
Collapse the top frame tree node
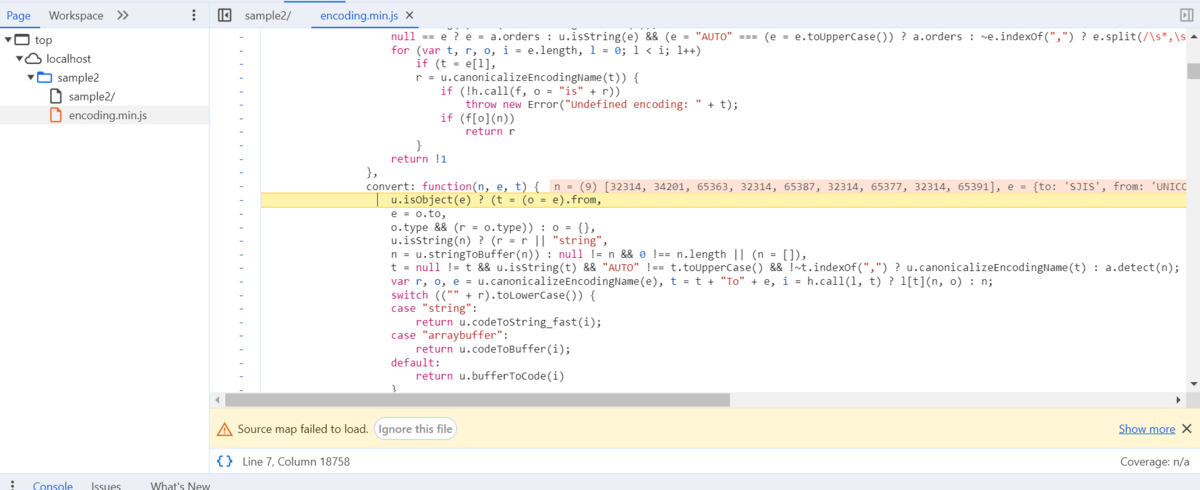pyautogui.click(x=8, y=40)
